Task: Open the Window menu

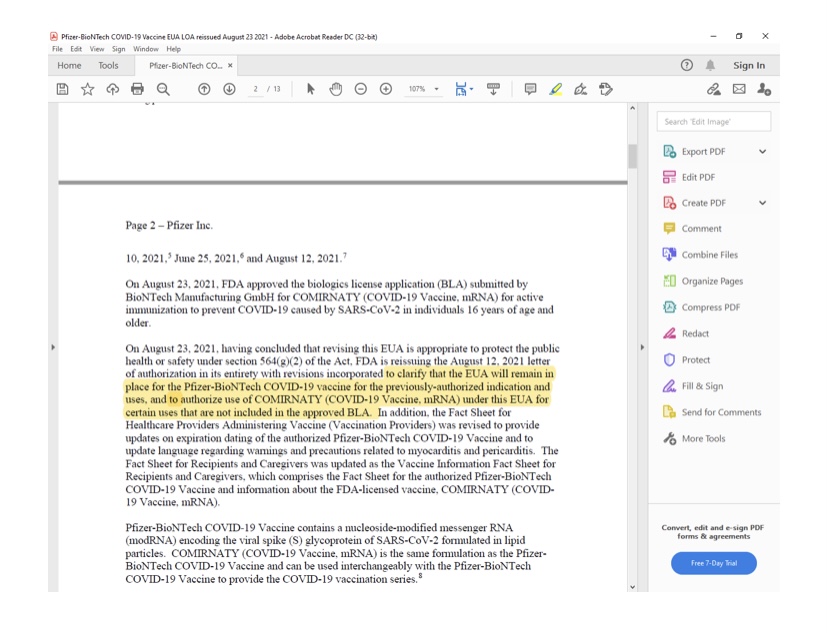Action: (146, 49)
